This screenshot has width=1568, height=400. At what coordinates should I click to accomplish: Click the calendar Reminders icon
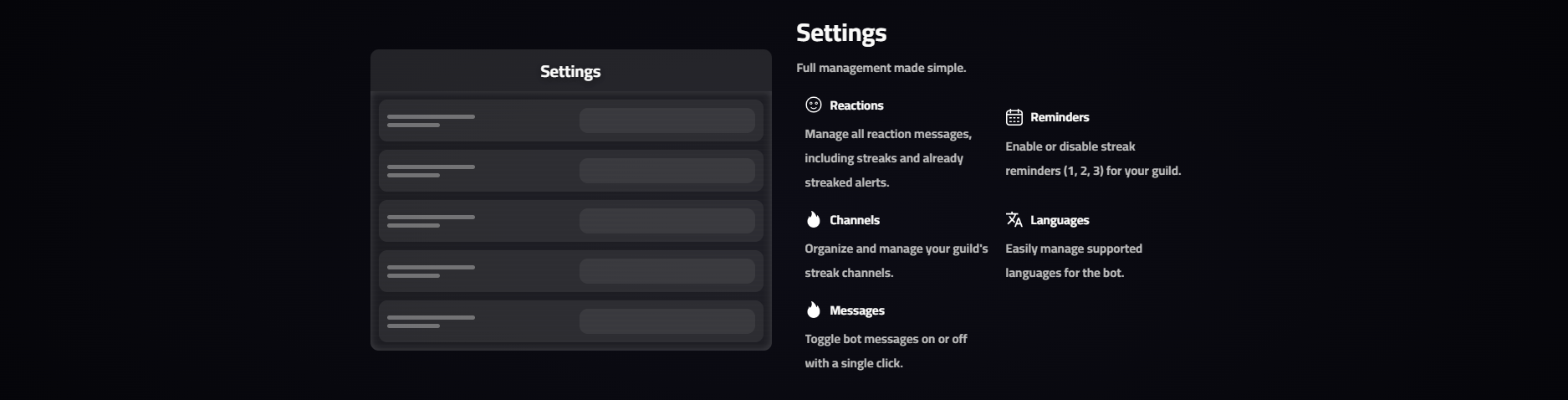(x=1014, y=117)
